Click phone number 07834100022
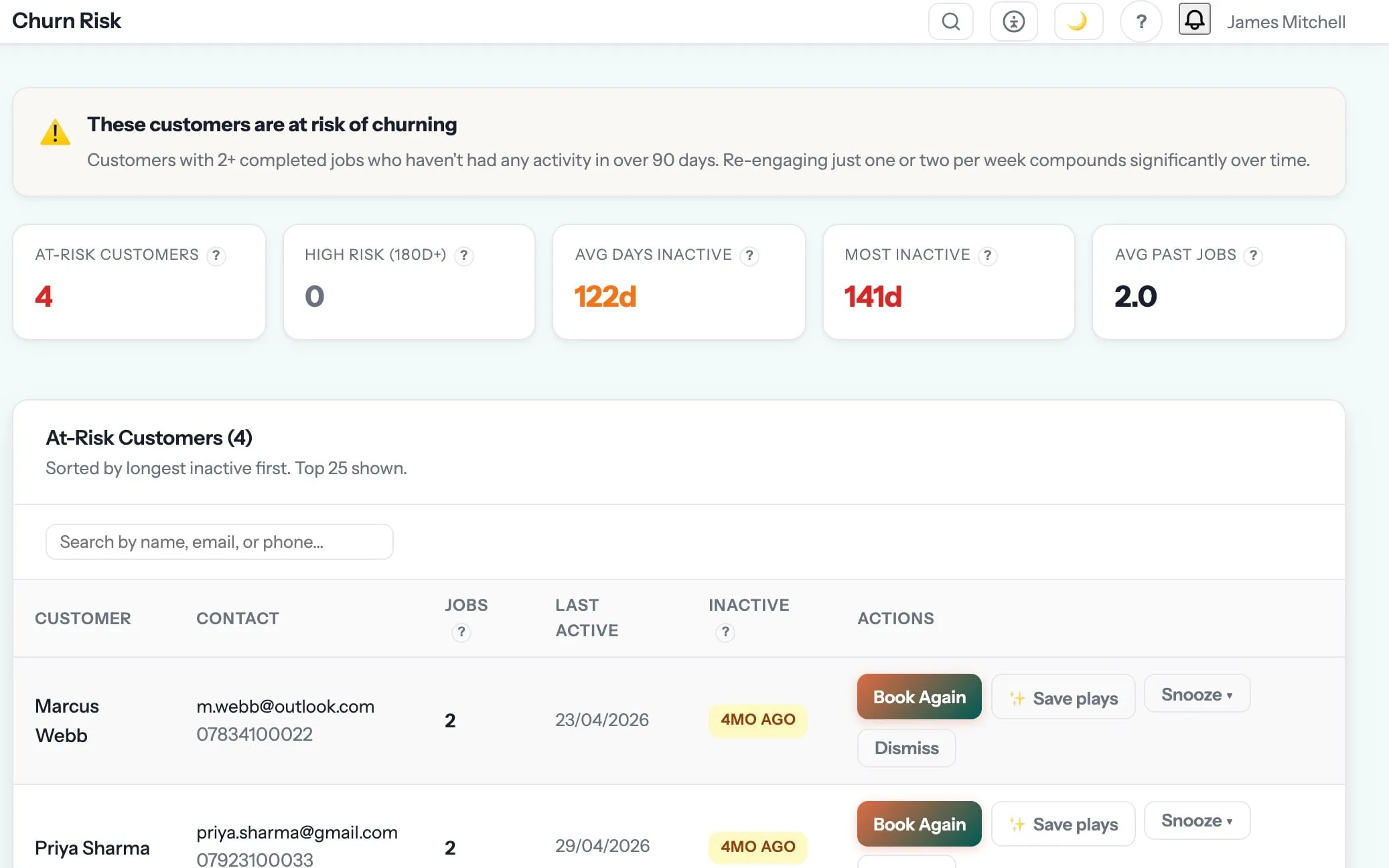Viewport: 1389px width, 868px height. point(254,734)
